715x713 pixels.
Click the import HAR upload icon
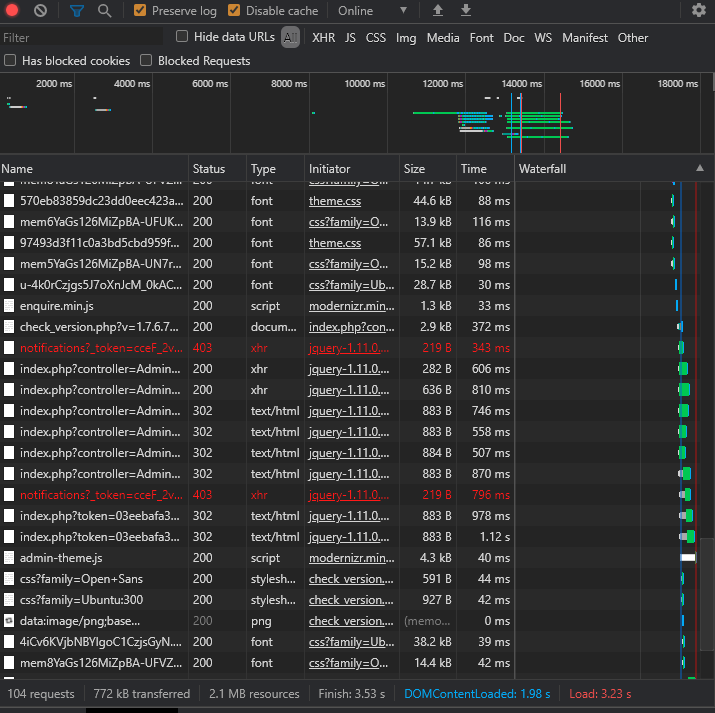(437, 11)
